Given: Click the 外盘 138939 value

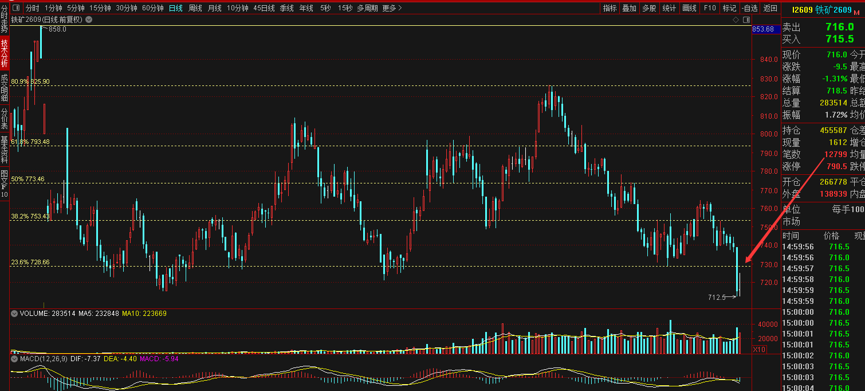Looking at the screenshot, I should [x=833, y=194].
